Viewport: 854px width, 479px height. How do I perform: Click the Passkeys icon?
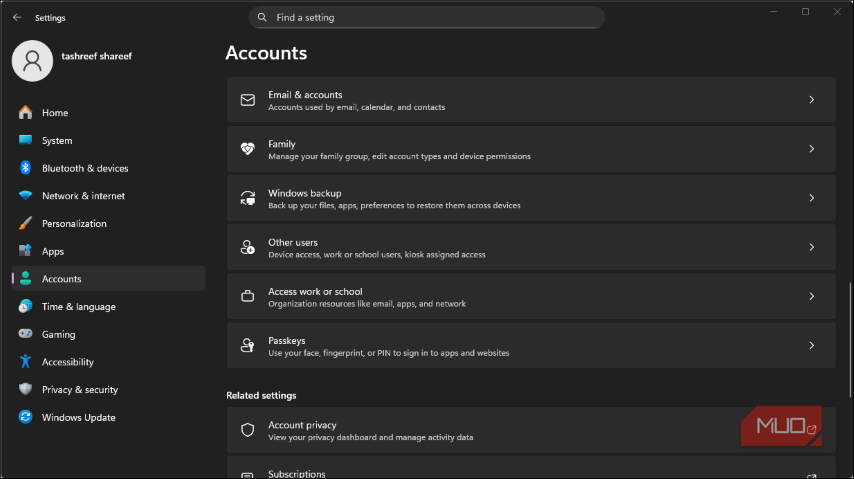tap(248, 346)
